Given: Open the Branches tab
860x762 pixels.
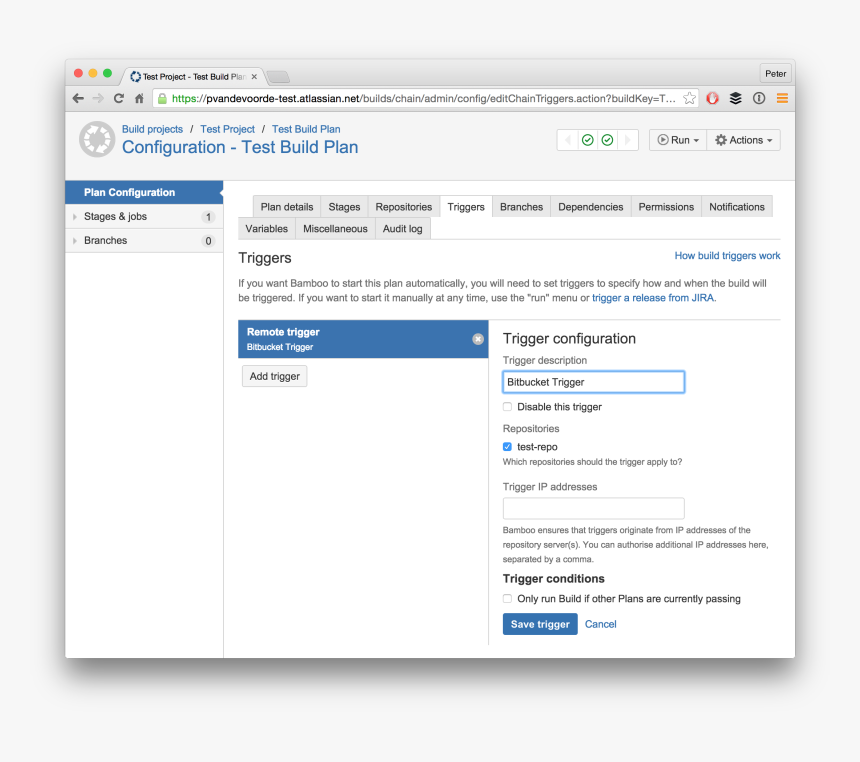Looking at the screenshot, I should (x=521, y=207).
